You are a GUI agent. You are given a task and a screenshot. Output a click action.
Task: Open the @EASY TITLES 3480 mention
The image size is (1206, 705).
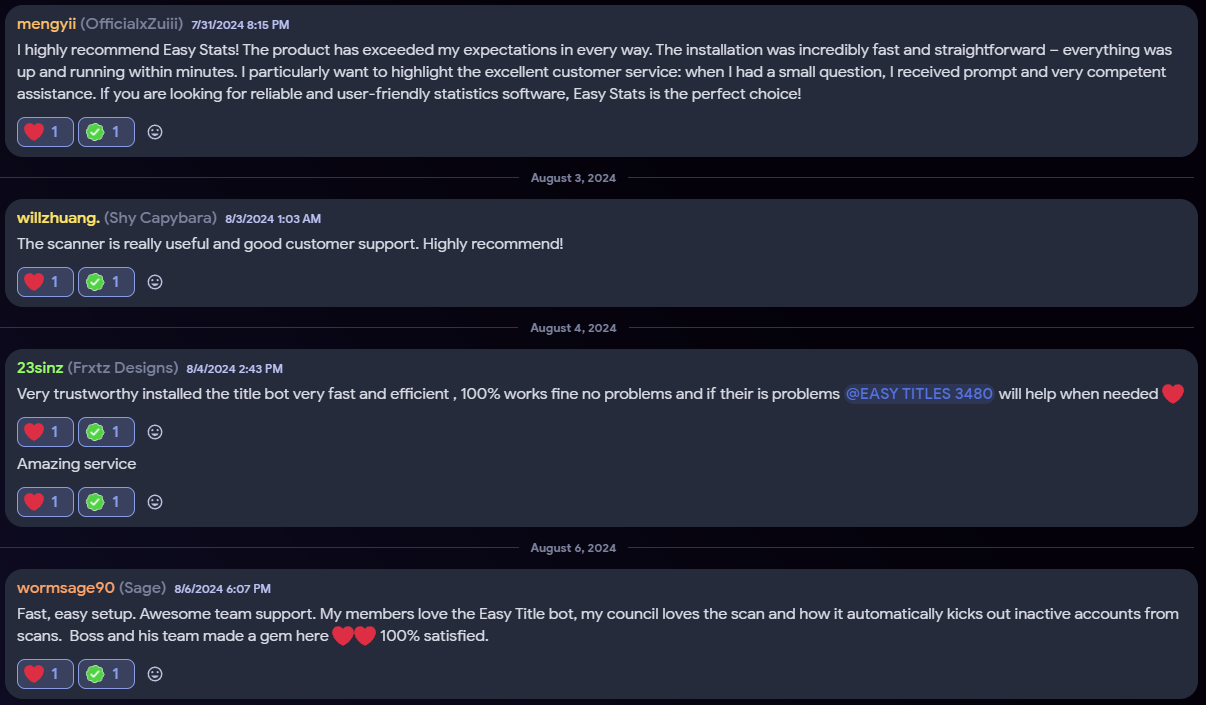(x=919, y=394)
